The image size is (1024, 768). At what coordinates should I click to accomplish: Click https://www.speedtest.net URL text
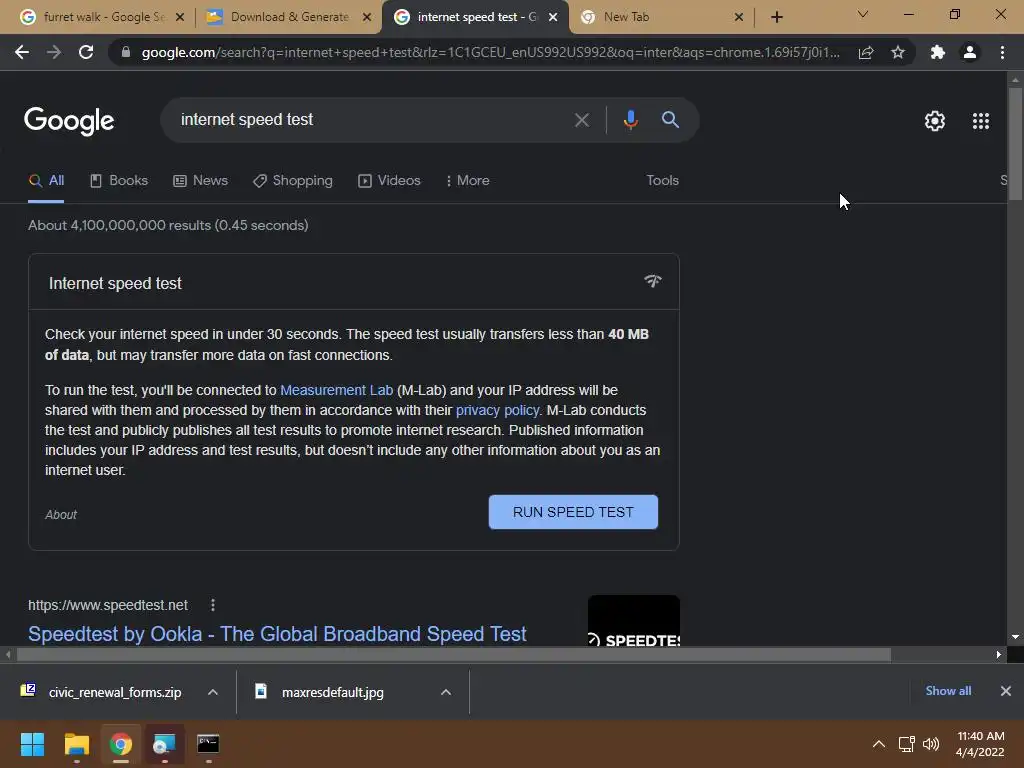108,605
